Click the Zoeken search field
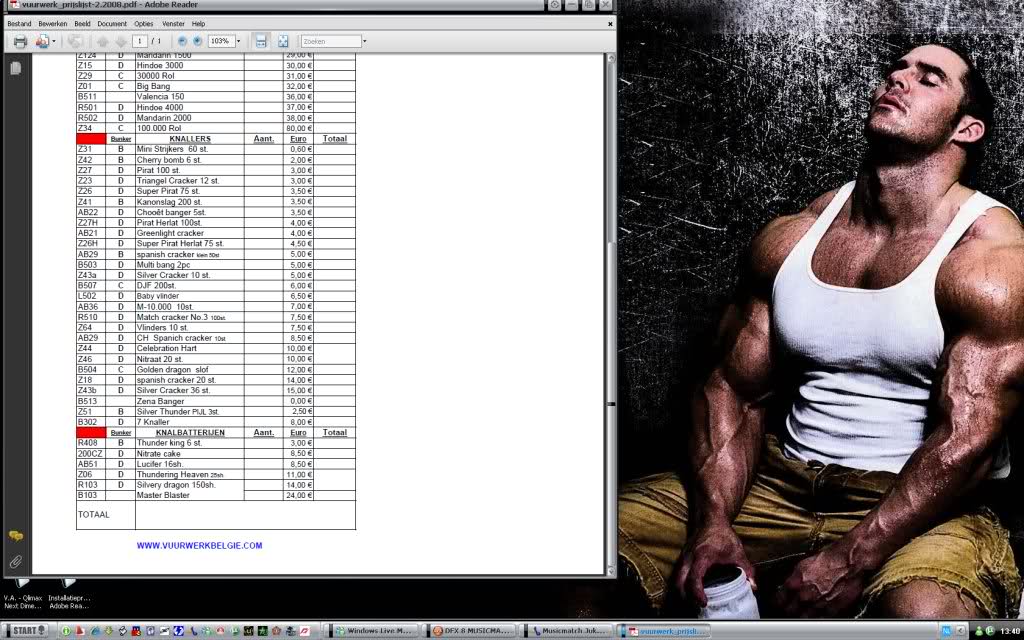This screenshot has height=640, width=1024. point(330,41)
